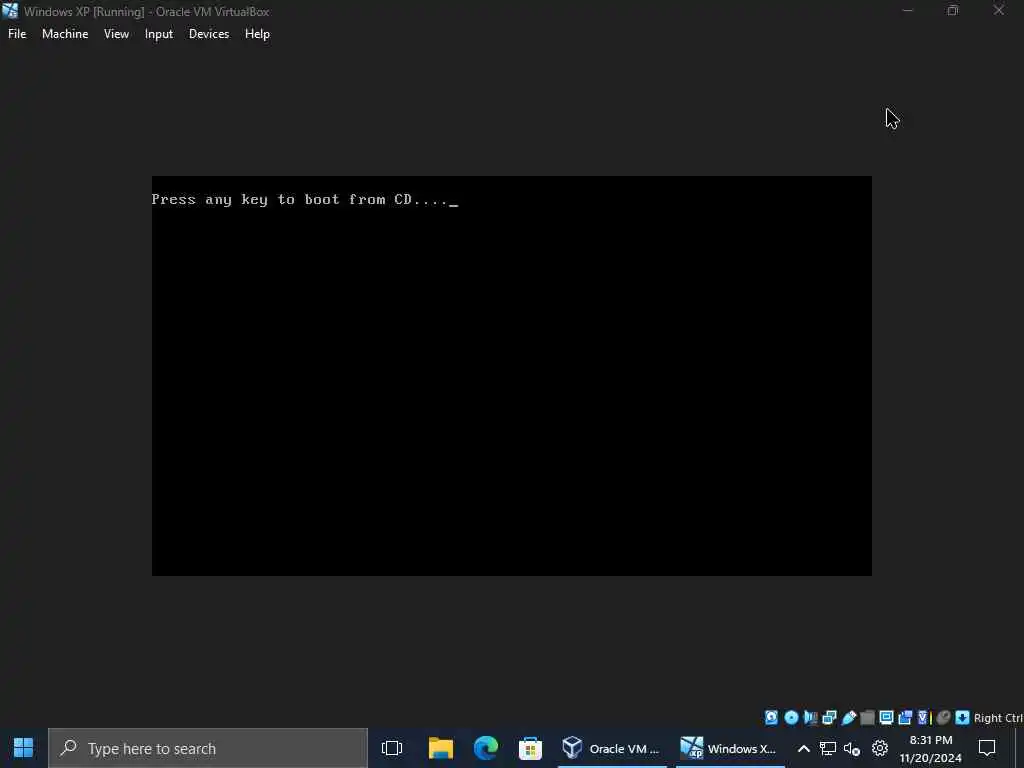Click inside the VM boot screen
The height and width of the screenshot is (768, 1024).
(511, 376)
